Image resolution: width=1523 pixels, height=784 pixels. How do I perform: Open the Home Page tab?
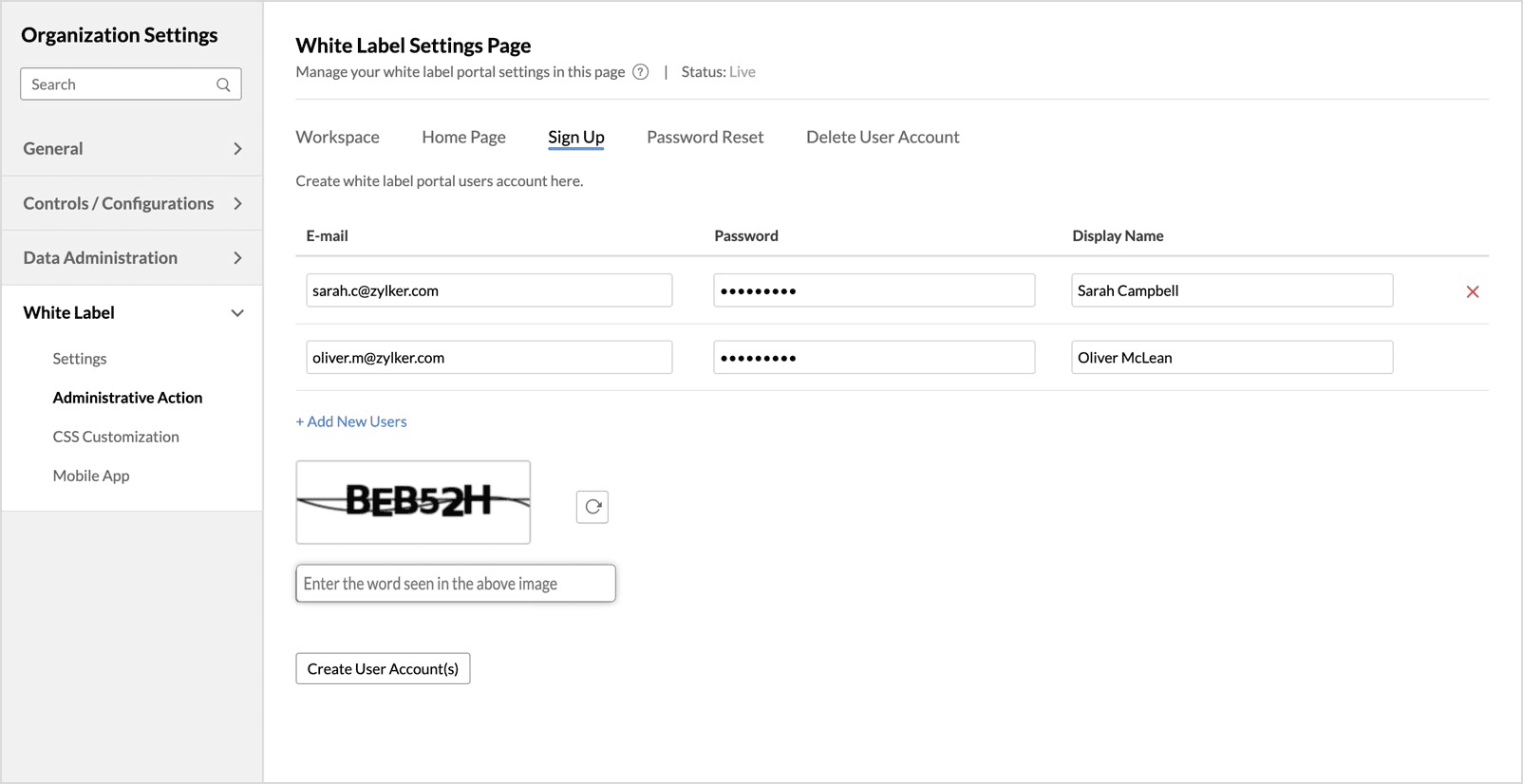[x=463, y=138]
